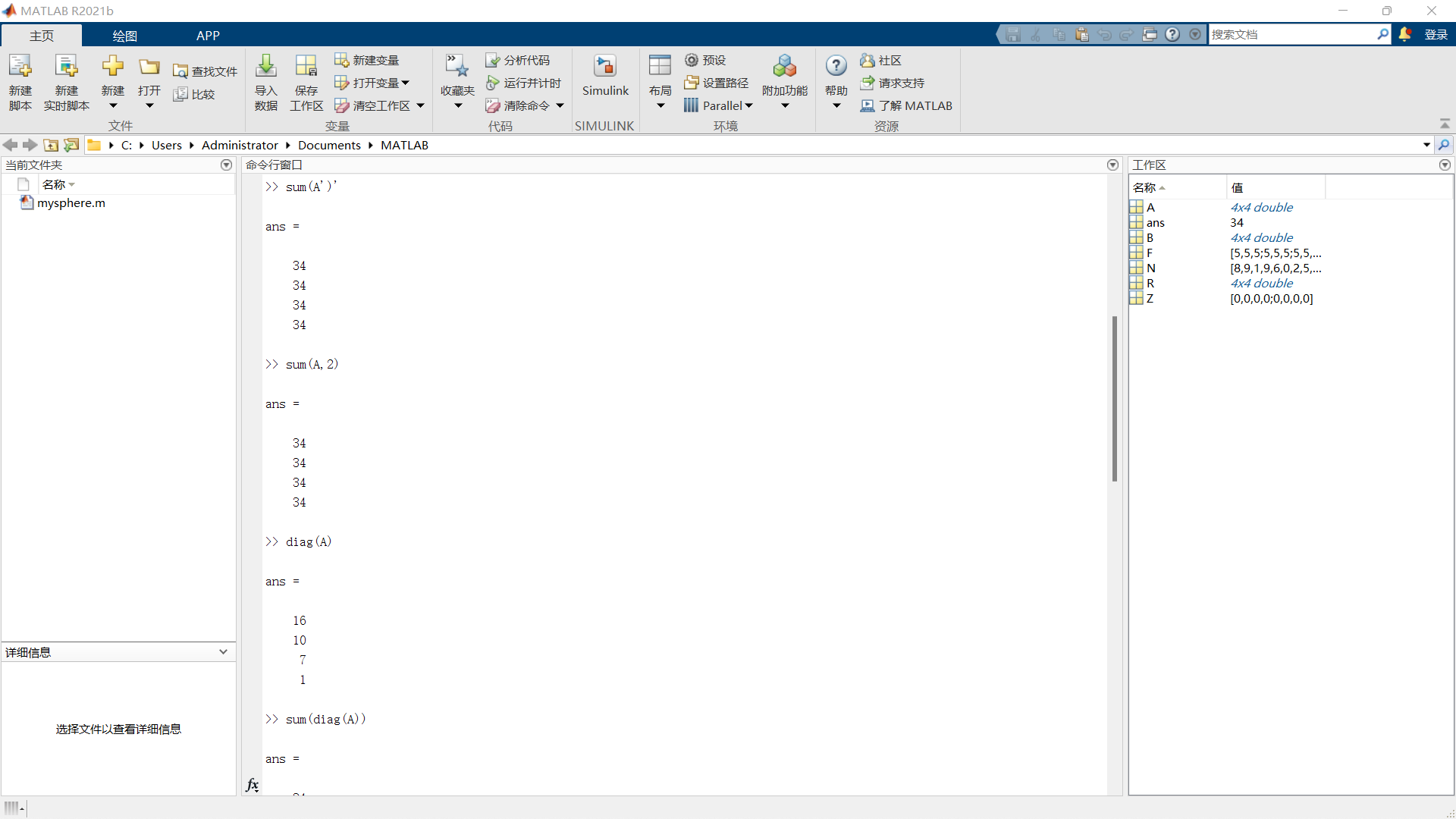Image resolution: width=1456 pixels, height=819 pixels.
Task: Select variable F in the workspace
Action: pos(1150,253)
